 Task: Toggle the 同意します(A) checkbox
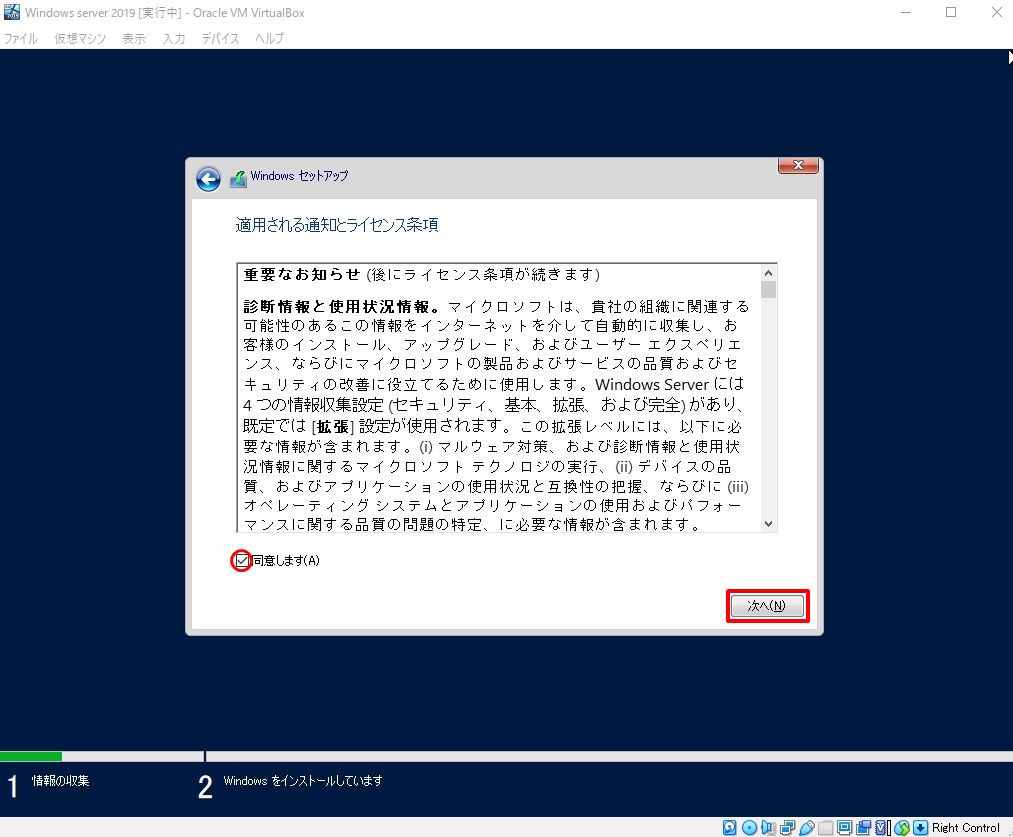[x=242, y=561]
